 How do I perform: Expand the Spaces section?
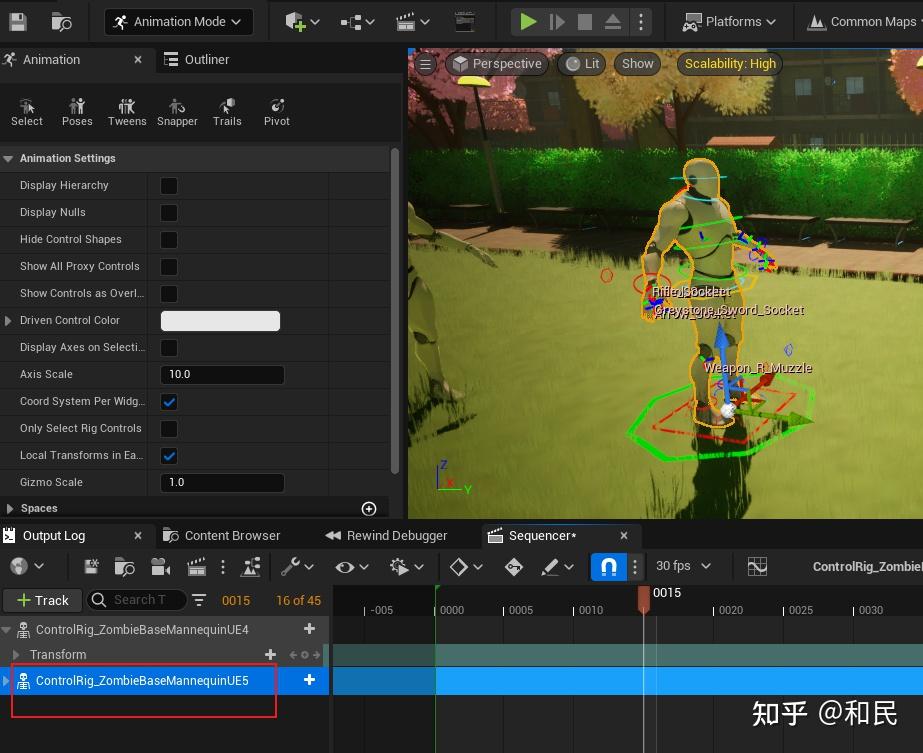point(10,509)
